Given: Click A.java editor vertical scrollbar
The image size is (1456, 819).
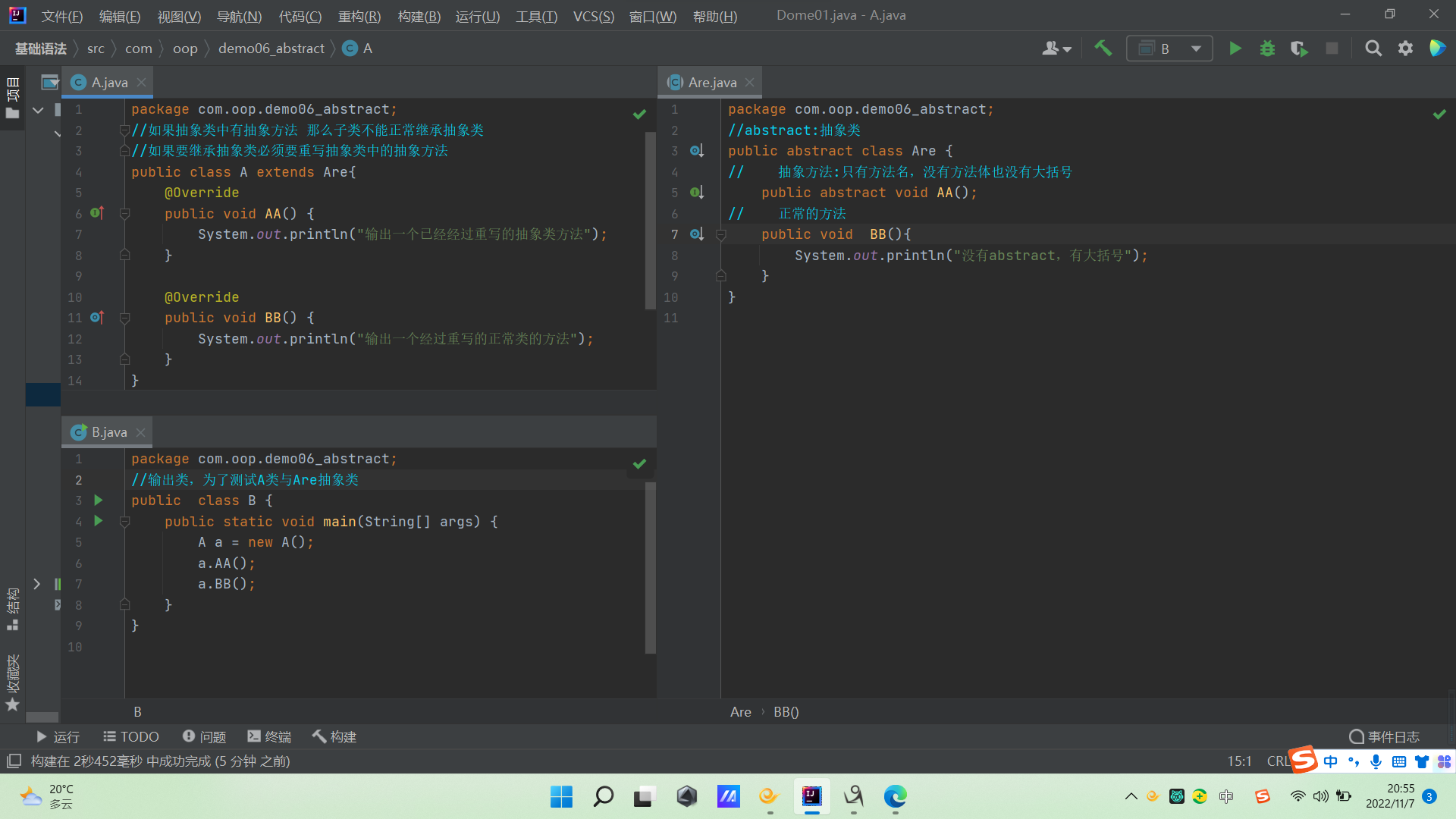Looking at the screenshot, I should click(650, 220).
